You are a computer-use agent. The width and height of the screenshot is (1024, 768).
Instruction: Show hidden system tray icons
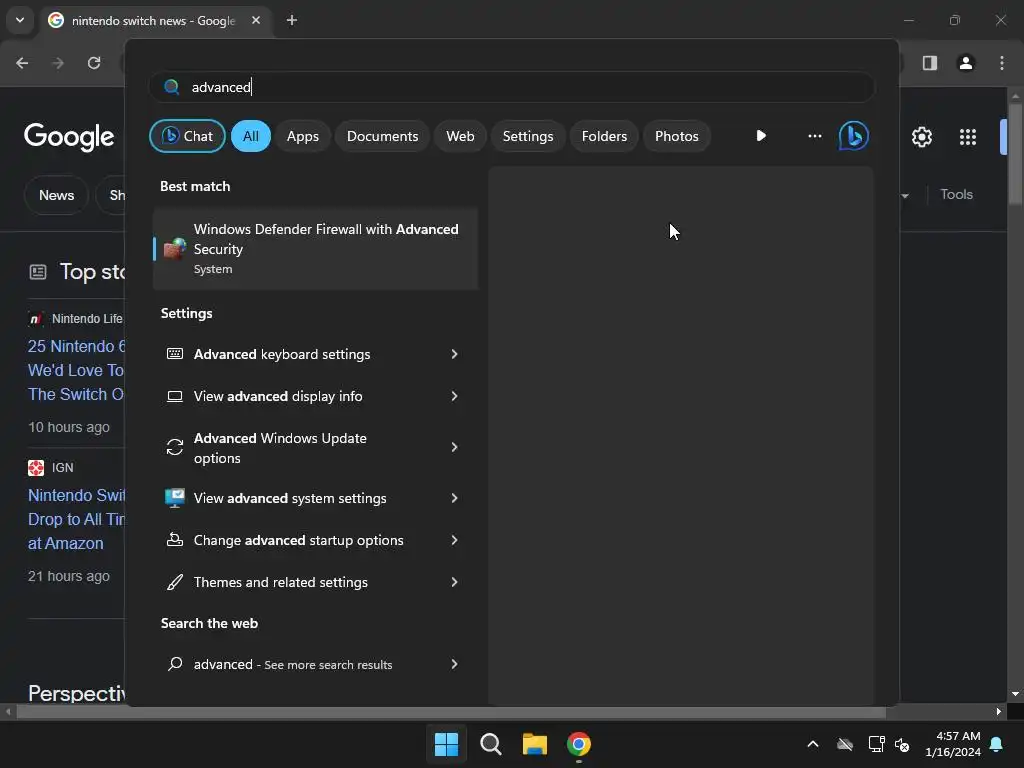813,744
